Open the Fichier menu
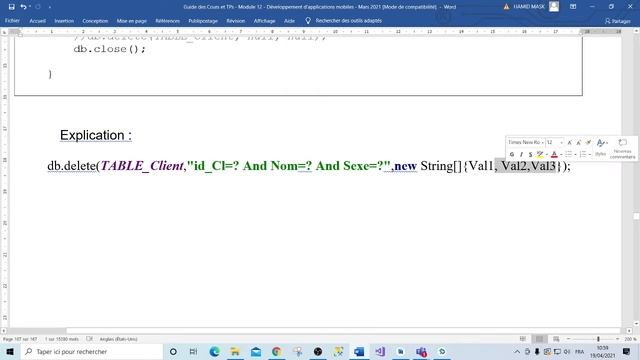640x360 pixels. pos(12,20)
